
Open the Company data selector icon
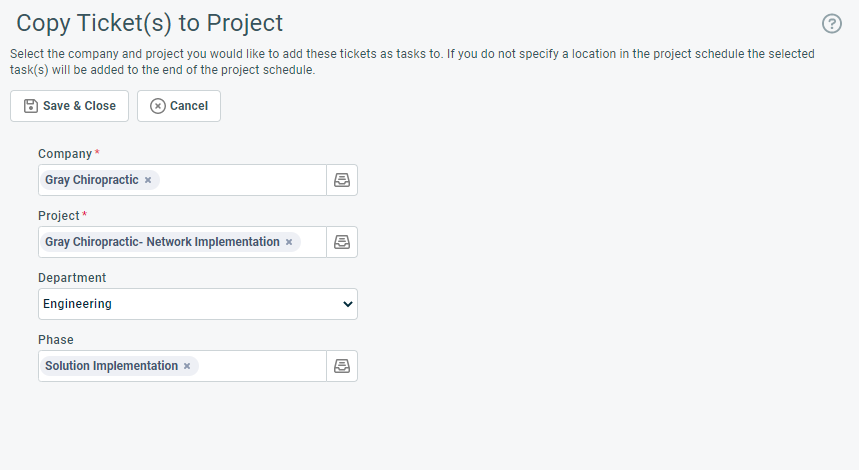point(342,180)
